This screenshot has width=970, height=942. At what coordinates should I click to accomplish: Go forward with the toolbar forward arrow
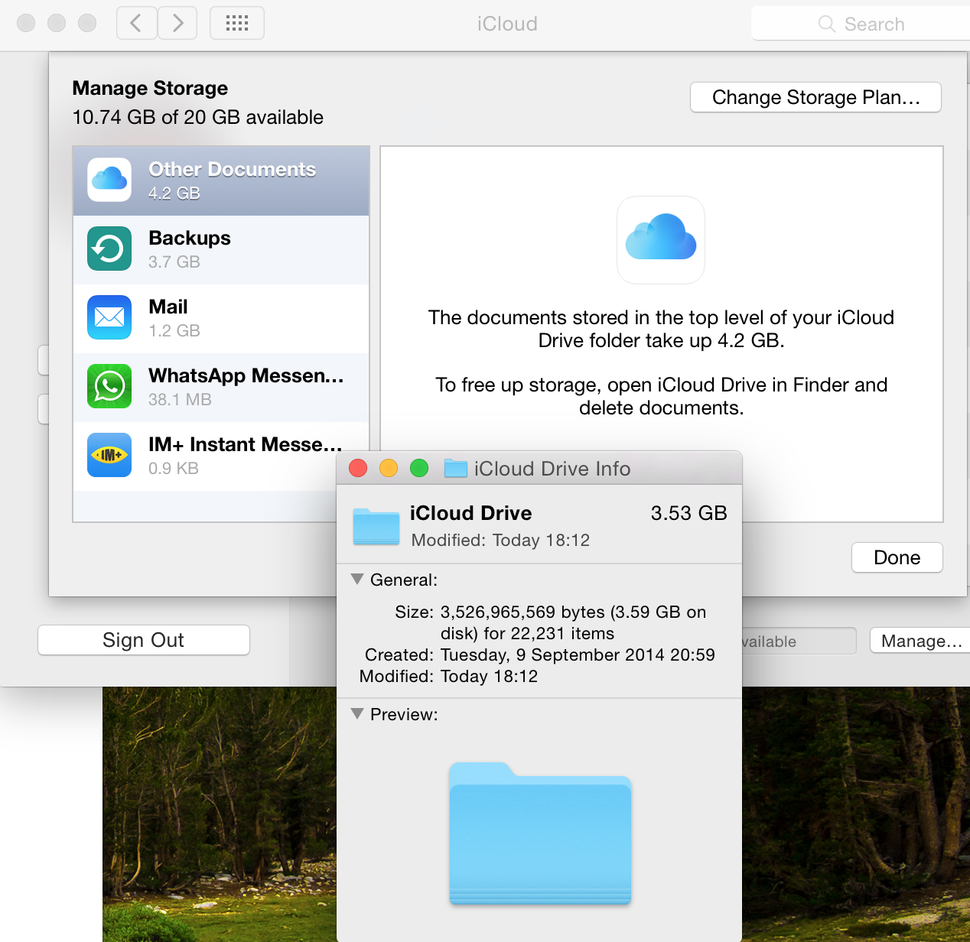pyautogui.click(x=178, y=24)
